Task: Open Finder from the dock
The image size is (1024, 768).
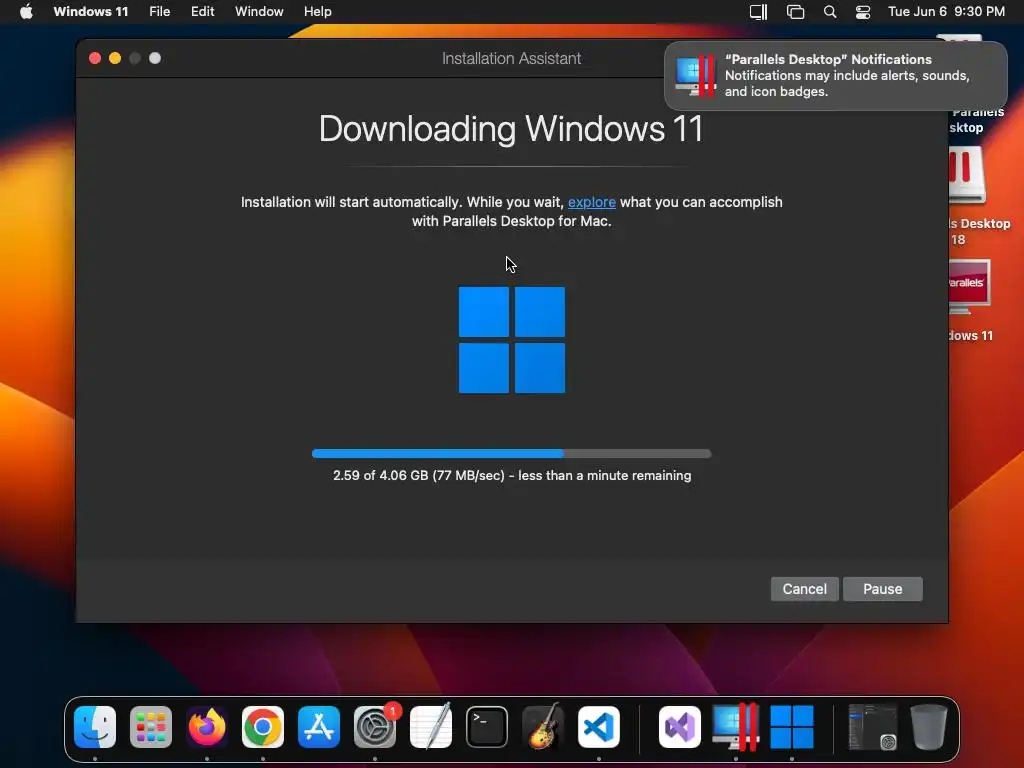Action: click(x=95, y=727)
